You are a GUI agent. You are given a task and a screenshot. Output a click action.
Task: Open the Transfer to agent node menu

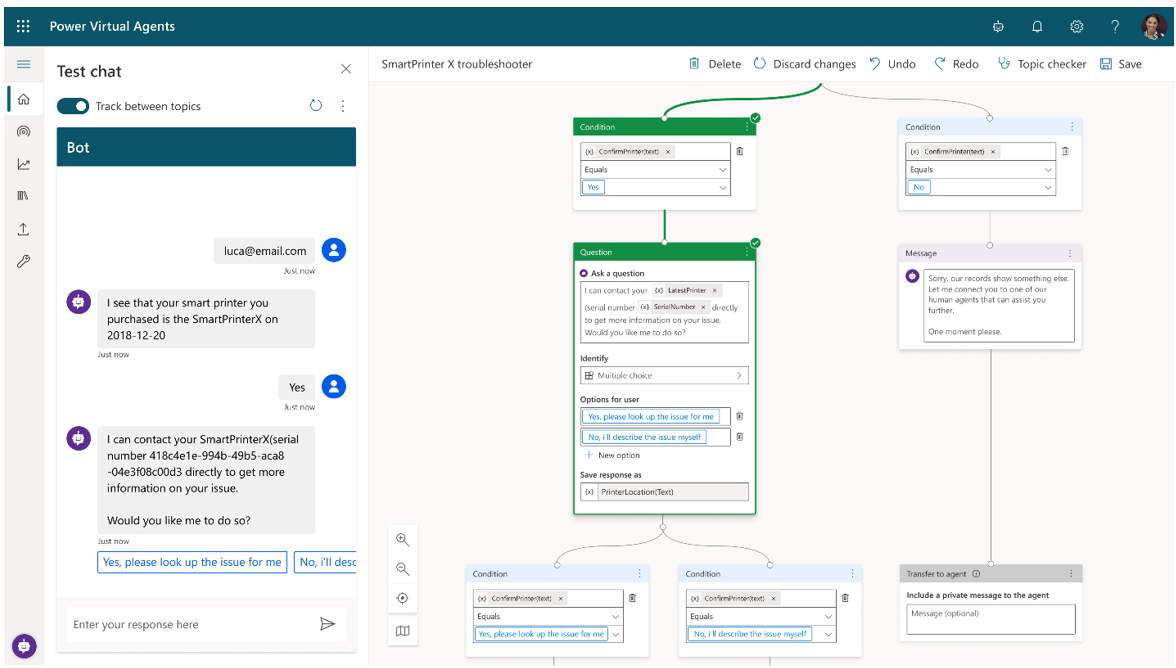(1071, 574)
